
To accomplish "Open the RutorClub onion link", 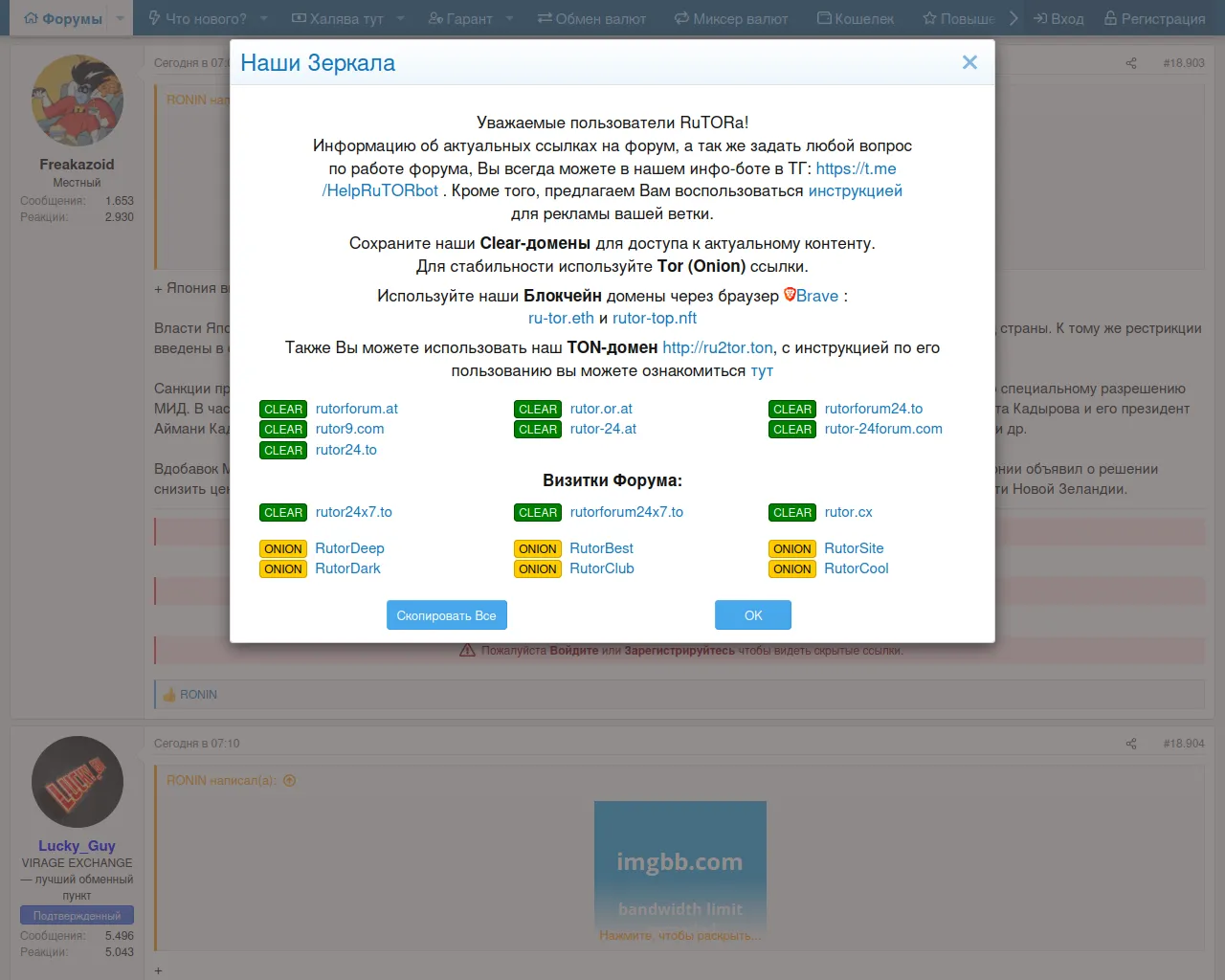I will (602, 568).
